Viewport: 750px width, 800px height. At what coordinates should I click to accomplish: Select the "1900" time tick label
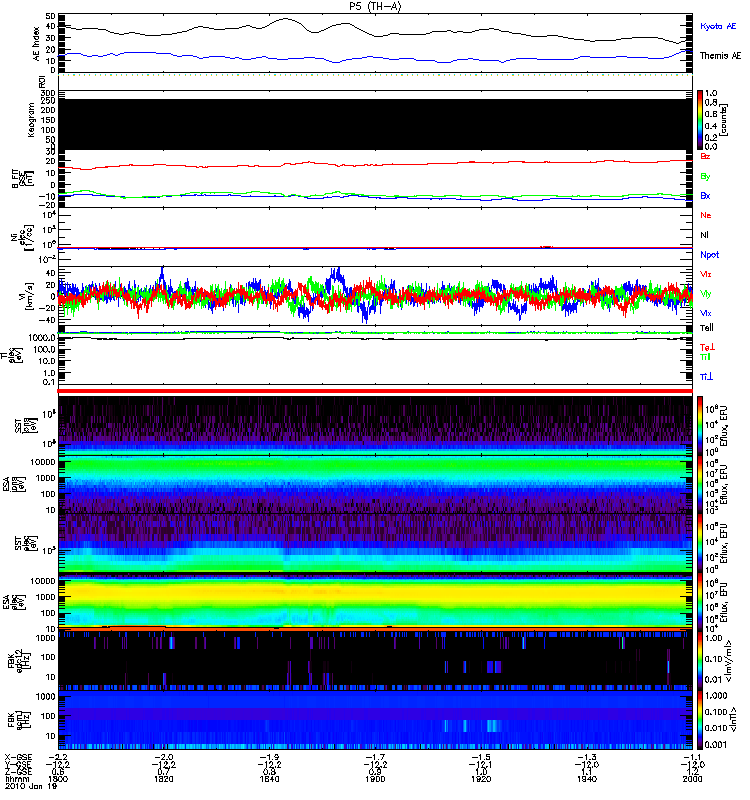[376, 779]
